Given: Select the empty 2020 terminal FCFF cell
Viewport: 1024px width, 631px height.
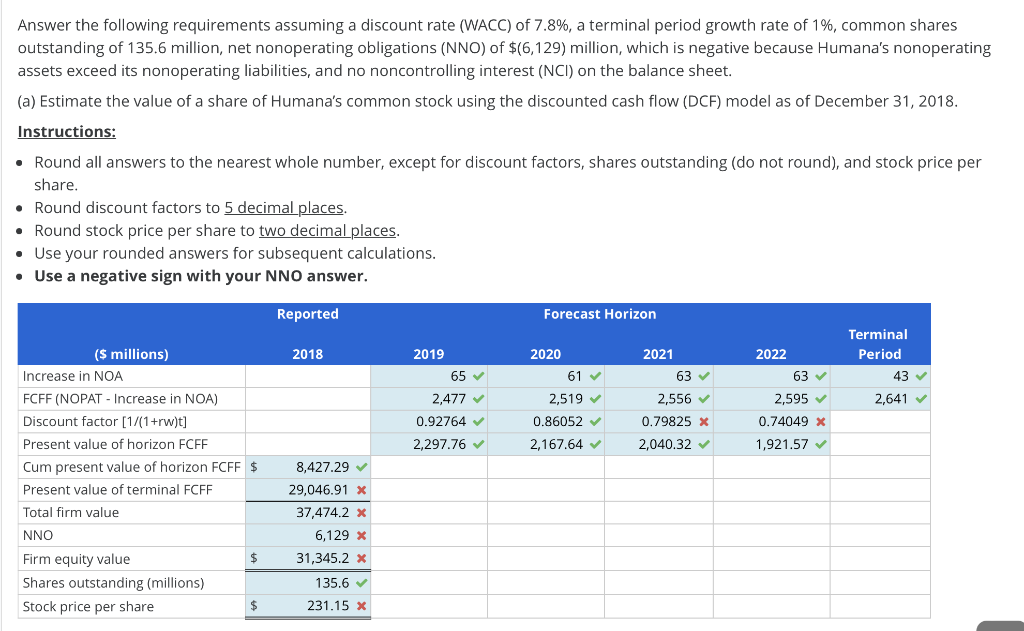Looking at the screenshot, I should tap(545, 490).
